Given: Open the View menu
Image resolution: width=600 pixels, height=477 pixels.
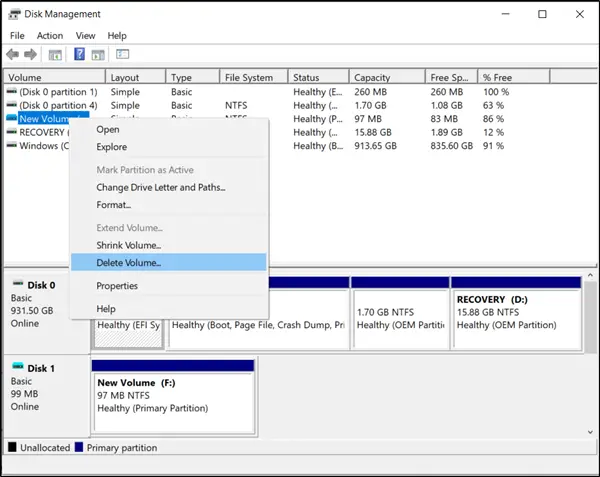Looking at the screenshot, I should pyautogui.click(x=85, y=35).
